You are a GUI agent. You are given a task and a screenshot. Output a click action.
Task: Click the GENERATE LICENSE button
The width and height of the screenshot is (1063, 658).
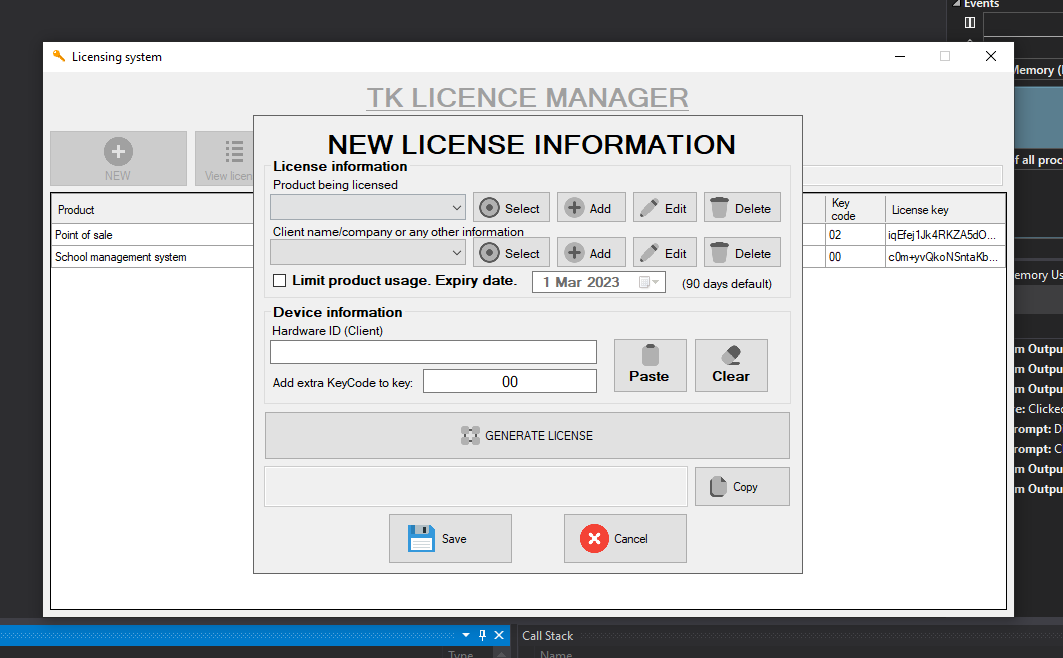[x=527, y=435]
